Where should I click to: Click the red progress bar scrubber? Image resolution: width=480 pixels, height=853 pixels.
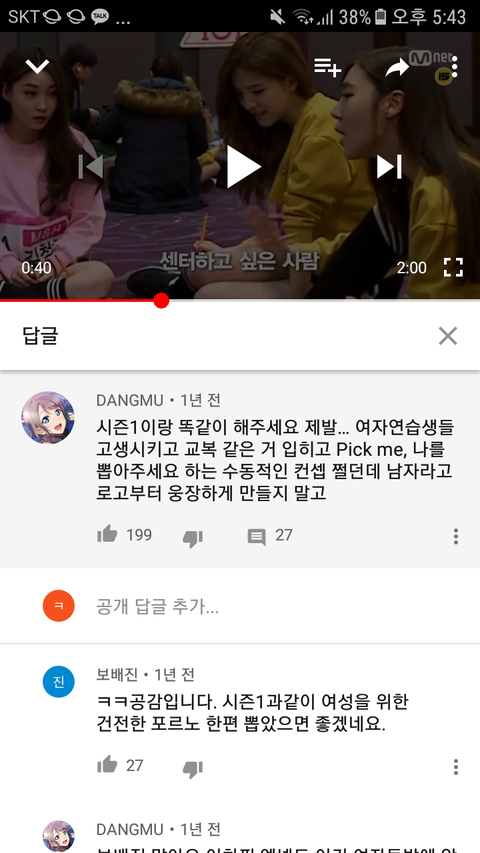[x=161, y=300]
